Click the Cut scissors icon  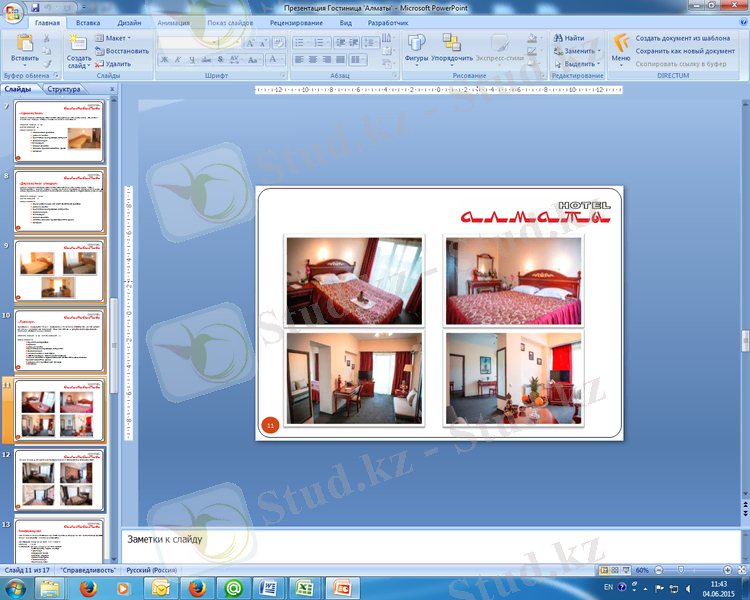pyautogui.click(x=47, y=38)
